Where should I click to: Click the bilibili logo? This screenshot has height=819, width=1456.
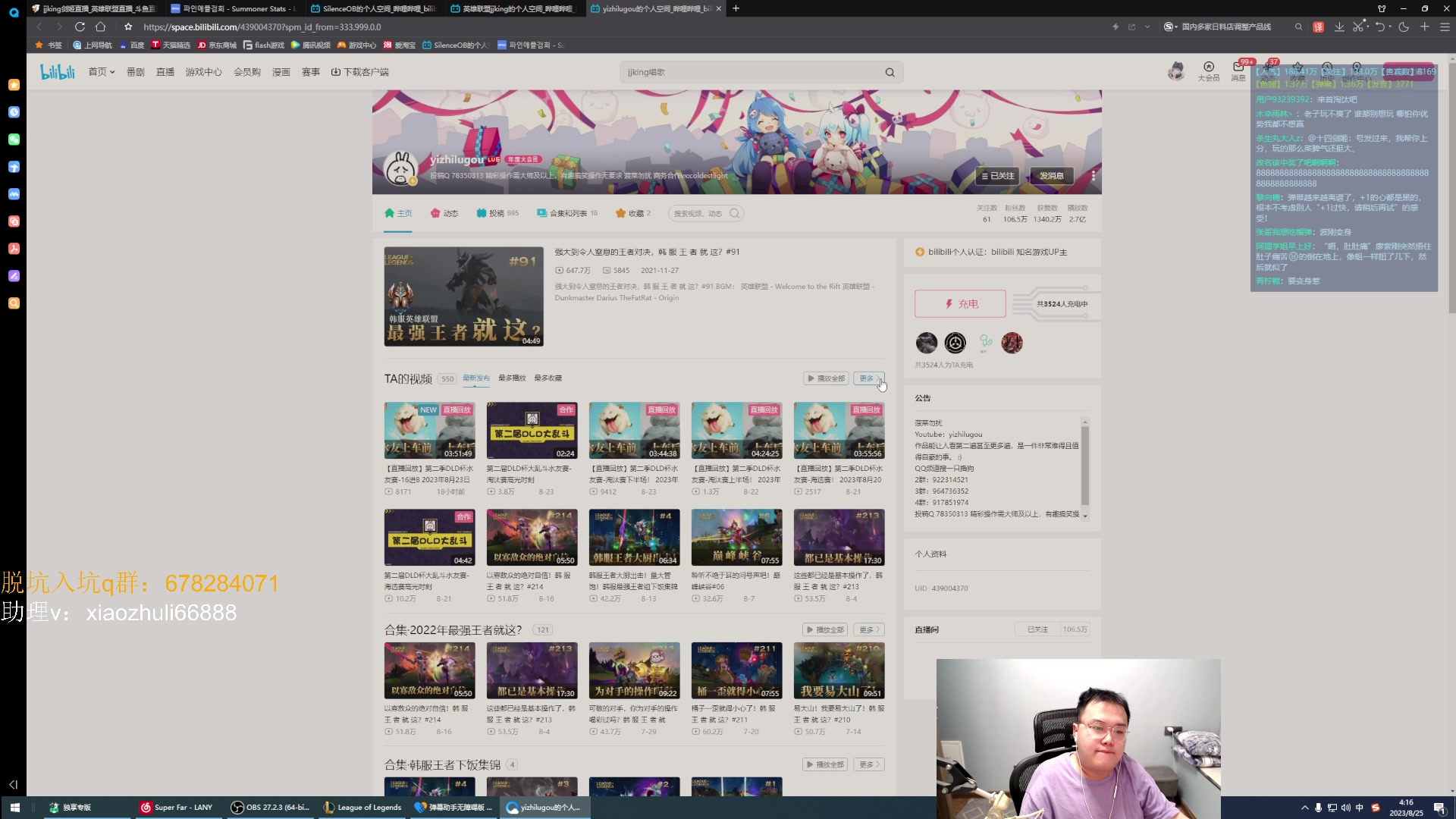(58, 72)
